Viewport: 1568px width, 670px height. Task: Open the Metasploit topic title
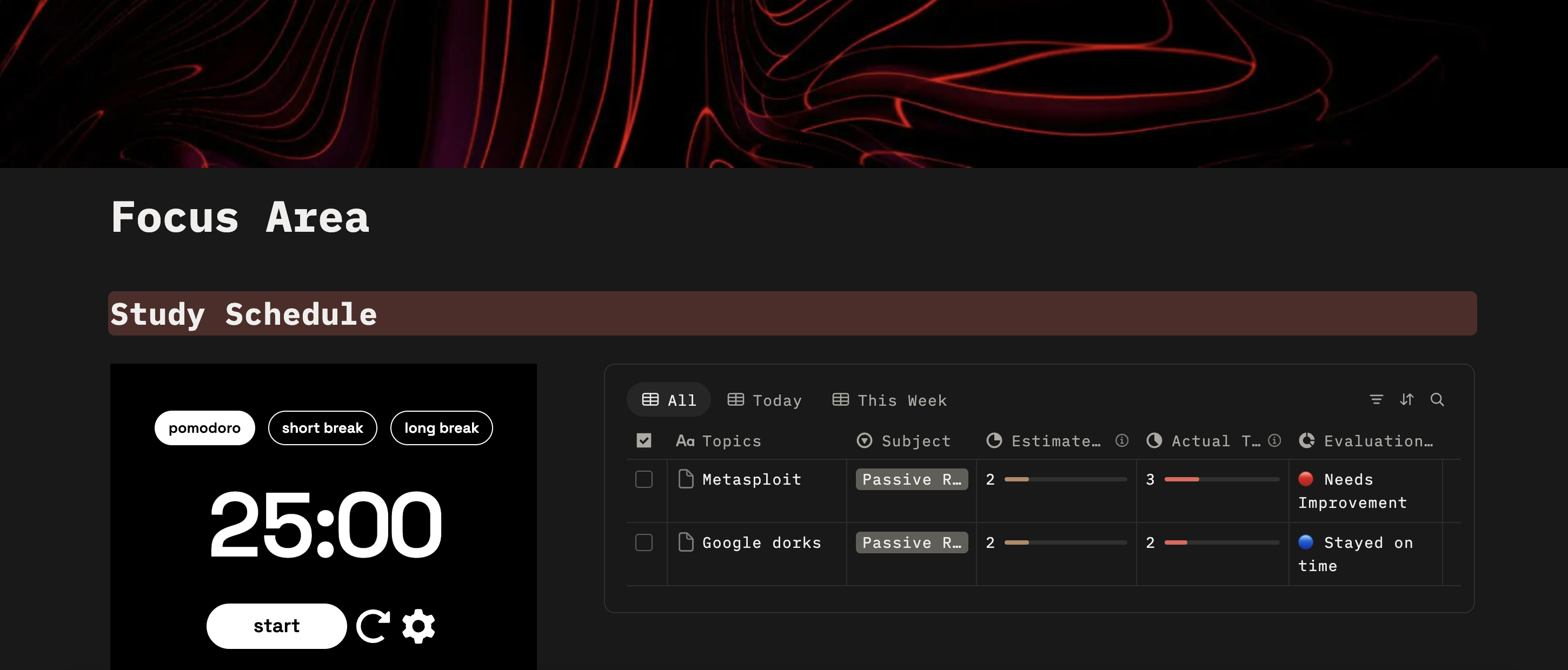coord(752,479)
